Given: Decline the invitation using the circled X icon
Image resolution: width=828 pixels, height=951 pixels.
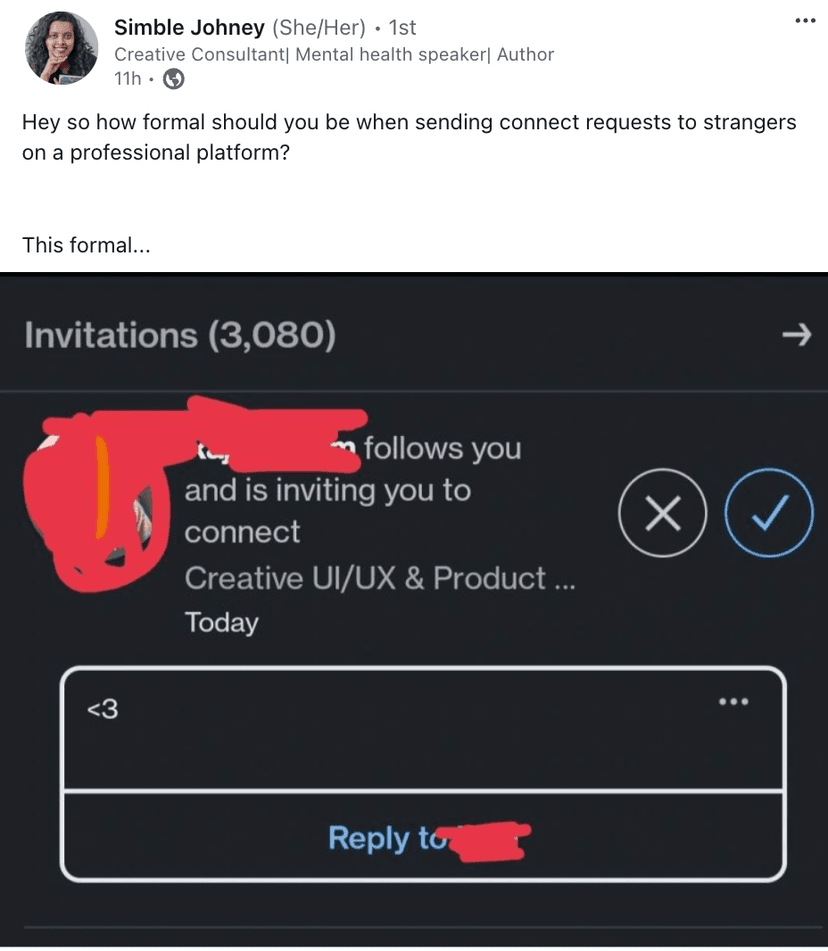Looking at the screenshot, I should [662, 512].
